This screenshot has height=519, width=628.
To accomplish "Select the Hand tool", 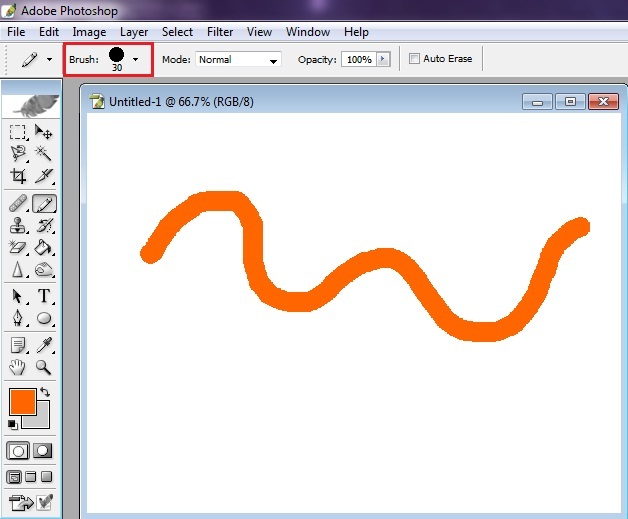I will click(x=18, y=367).
